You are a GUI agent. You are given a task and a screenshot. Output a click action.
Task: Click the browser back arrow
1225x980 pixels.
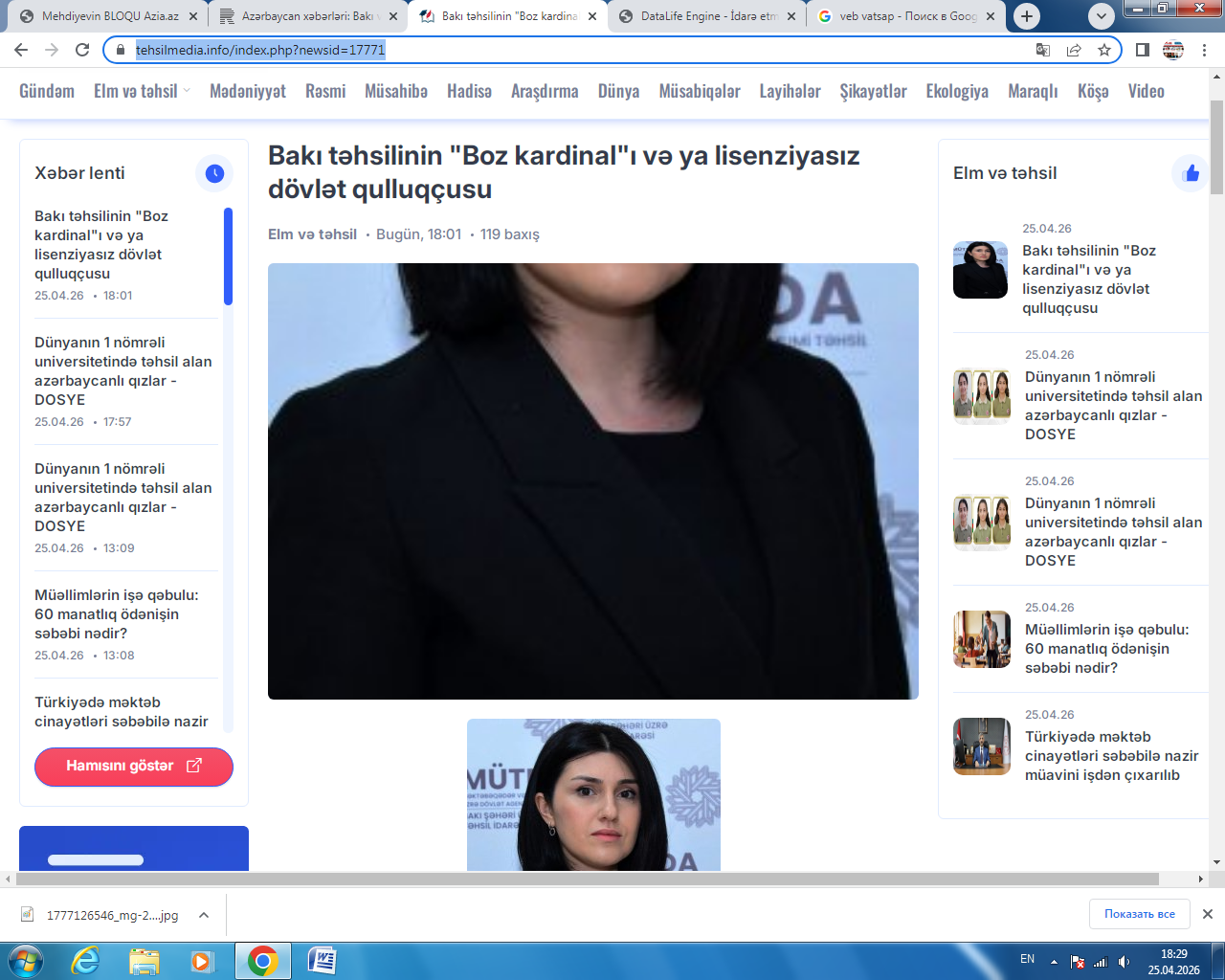[21, 50]
